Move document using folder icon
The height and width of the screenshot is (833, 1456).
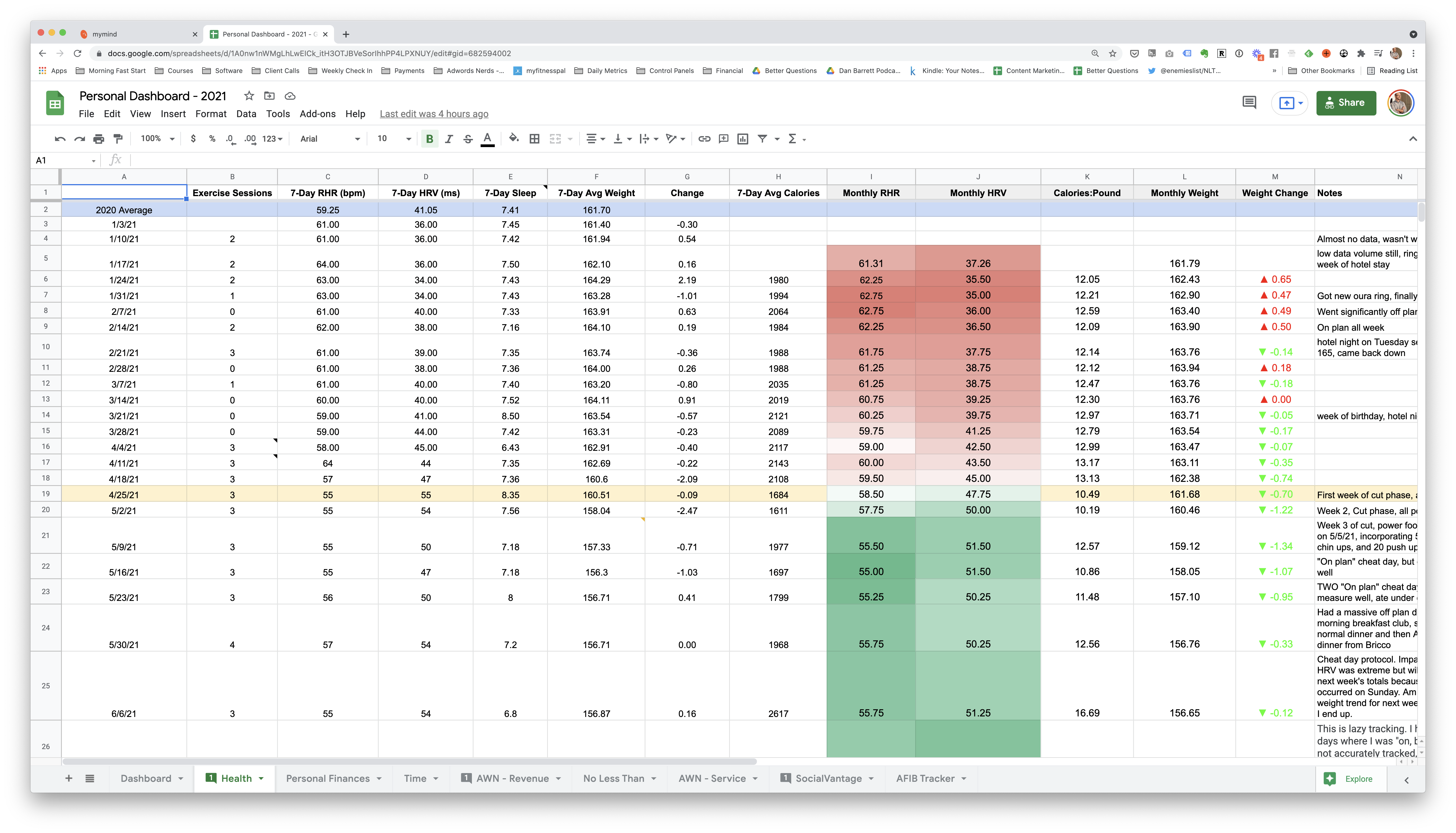269,96
